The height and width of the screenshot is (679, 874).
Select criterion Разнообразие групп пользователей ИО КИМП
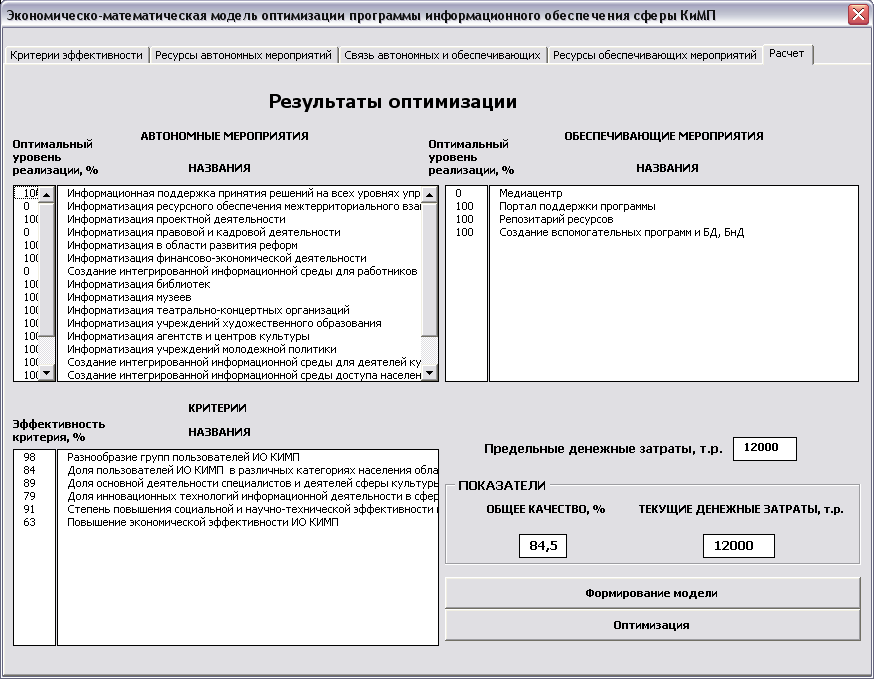(x=248, y=457)
